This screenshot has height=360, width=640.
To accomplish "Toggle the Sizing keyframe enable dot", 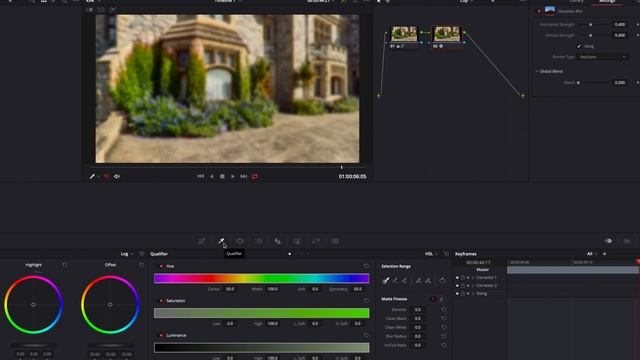I will [457, 293].
